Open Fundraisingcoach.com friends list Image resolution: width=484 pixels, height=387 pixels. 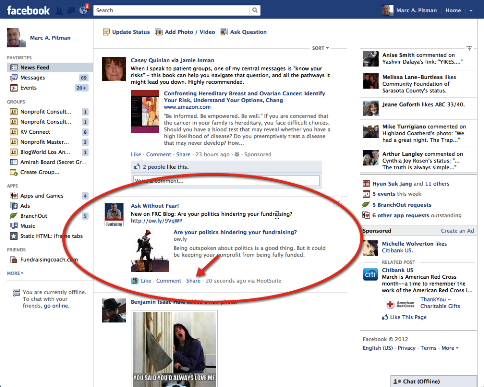click(x=49, y=259)
